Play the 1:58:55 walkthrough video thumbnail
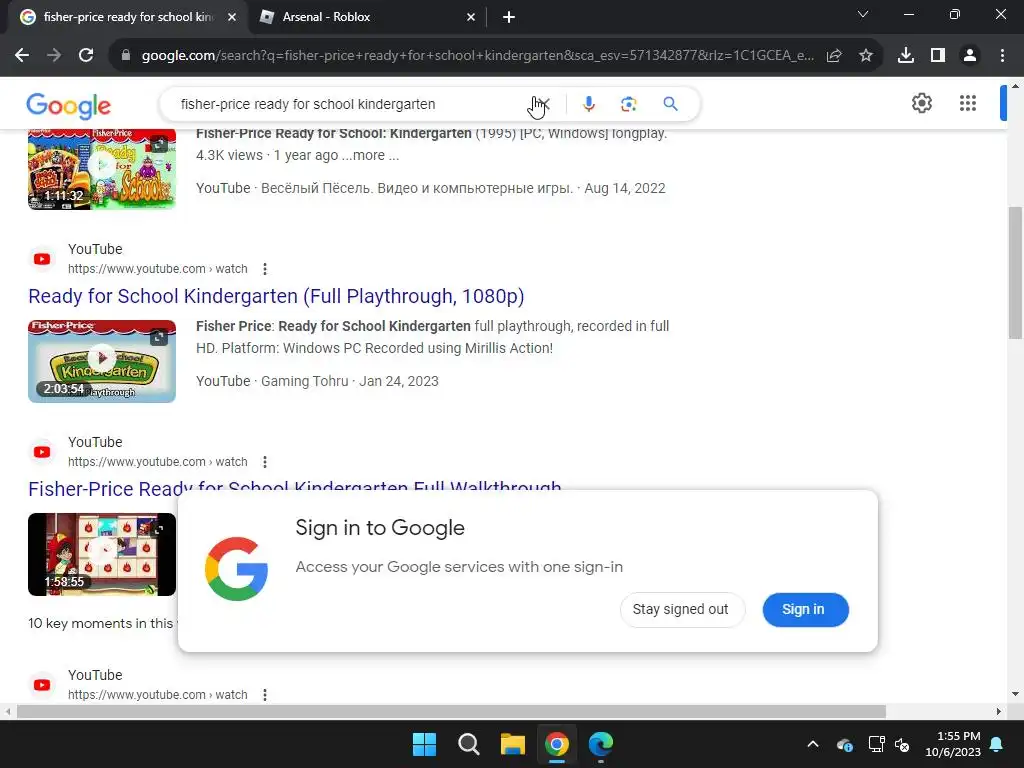The image size is (1024, 768). click(102, 554)
